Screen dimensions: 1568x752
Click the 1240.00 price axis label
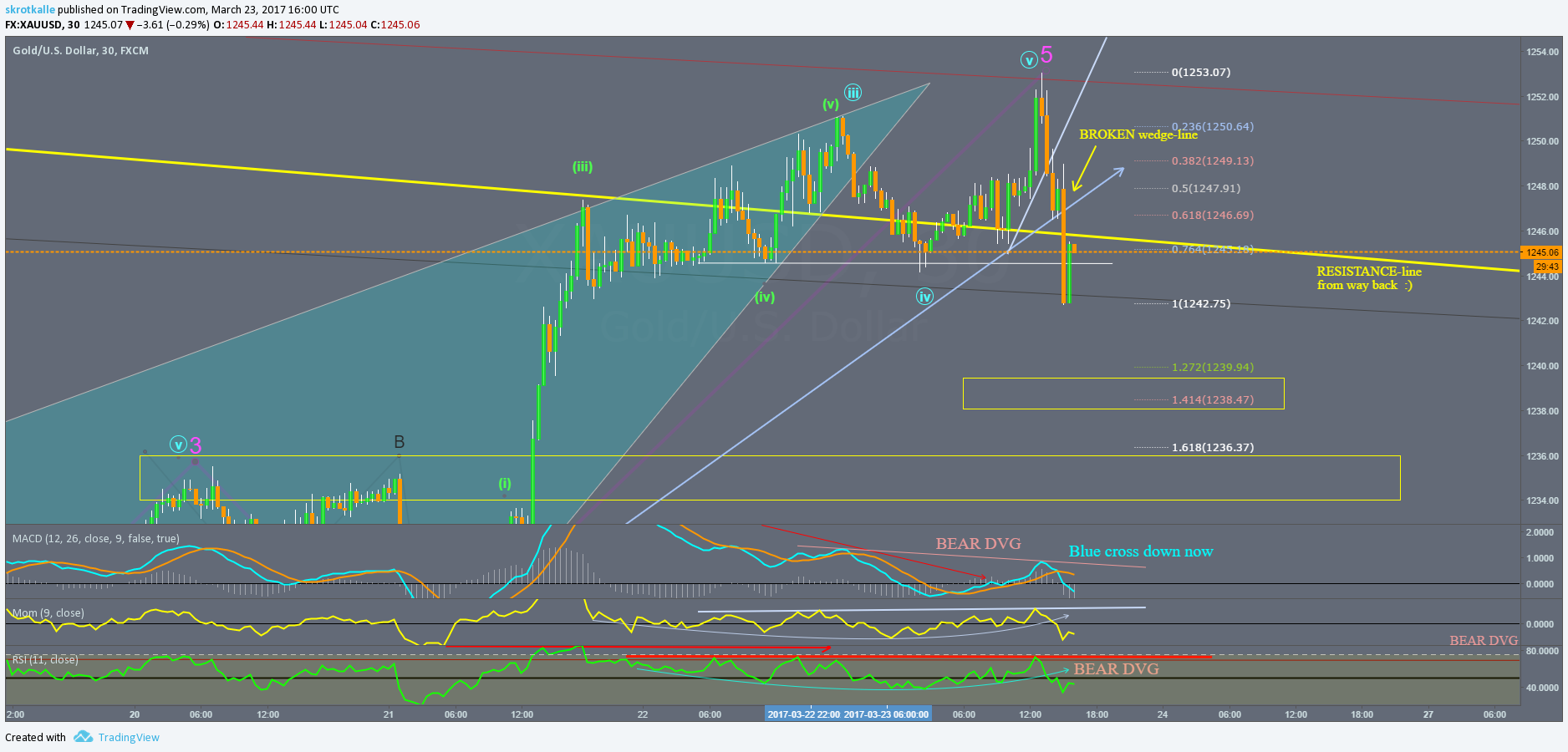(1543, 366)
